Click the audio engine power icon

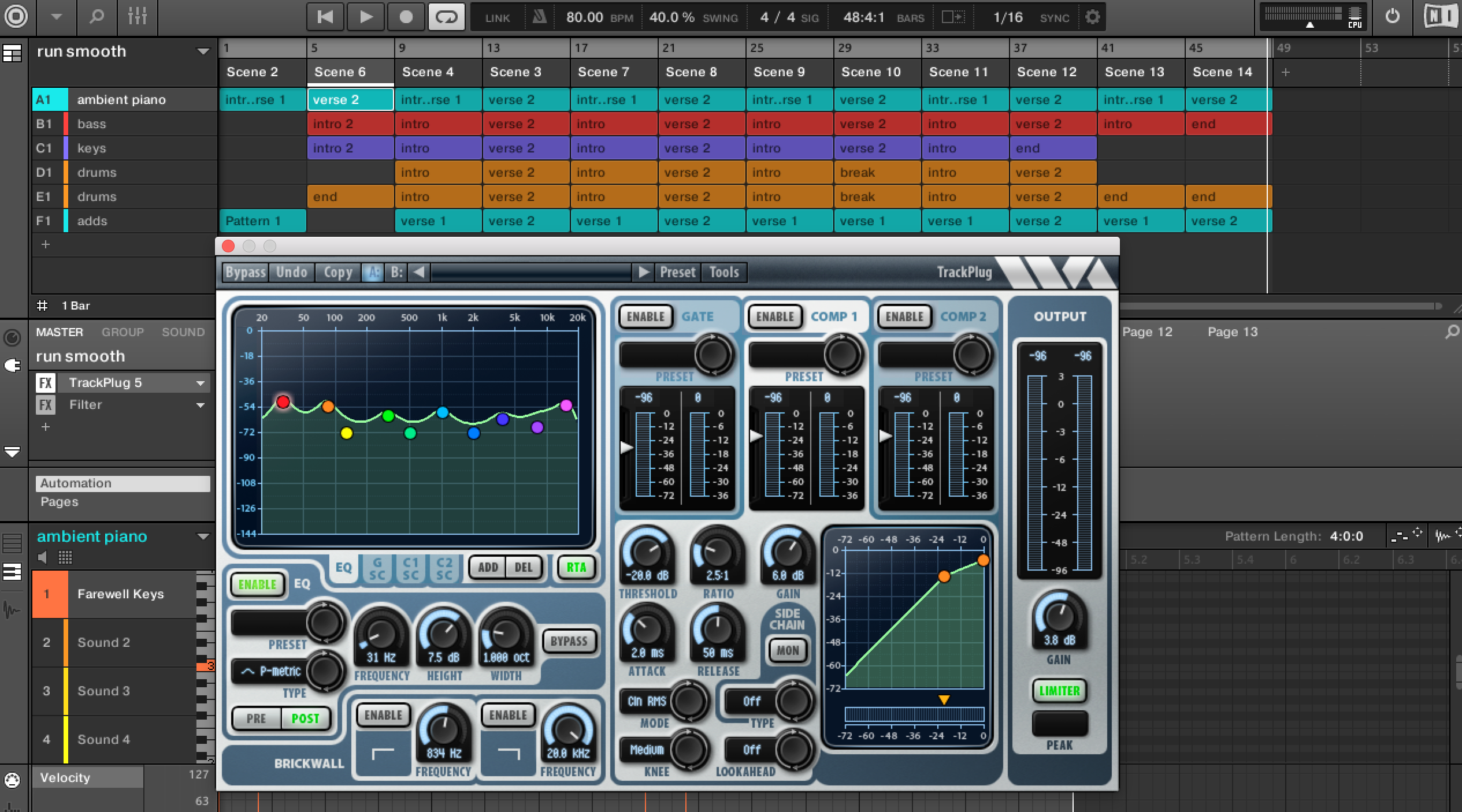pyautogui.click(x=1393, y=17)
